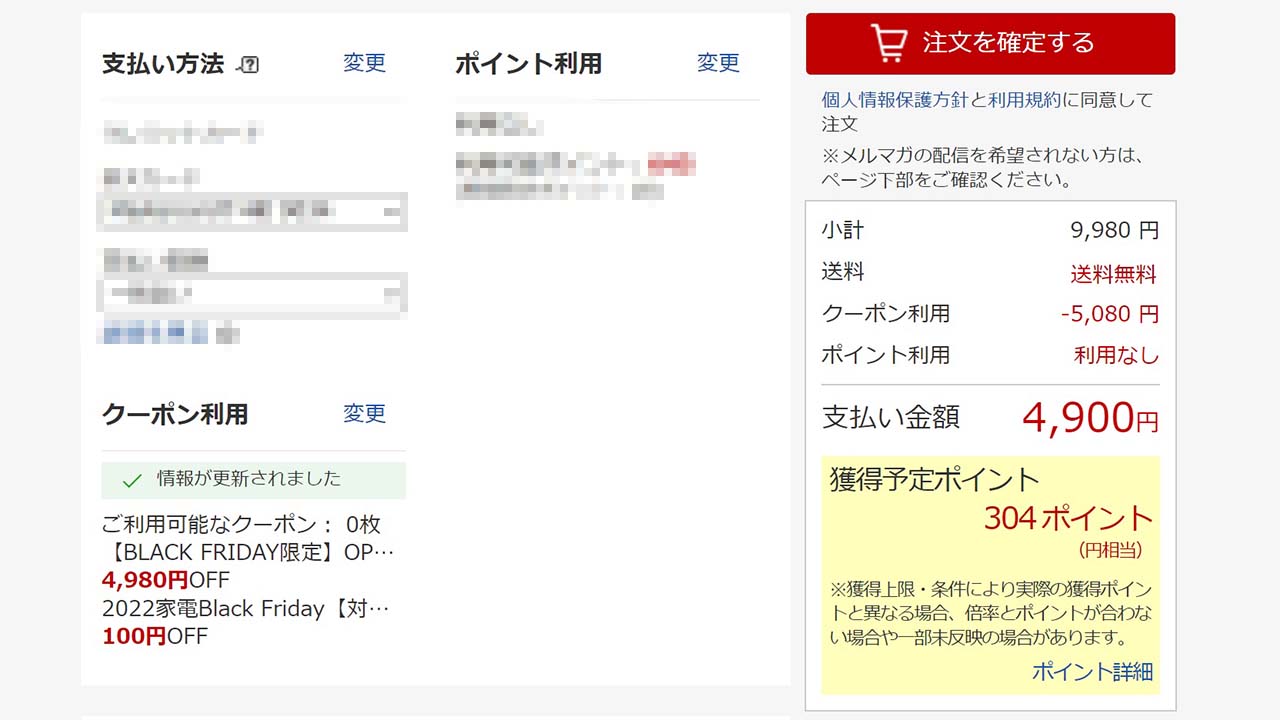Open the 利用規約 terms link
This screenshot has width=1280, height=720.
coord(1024,100)
